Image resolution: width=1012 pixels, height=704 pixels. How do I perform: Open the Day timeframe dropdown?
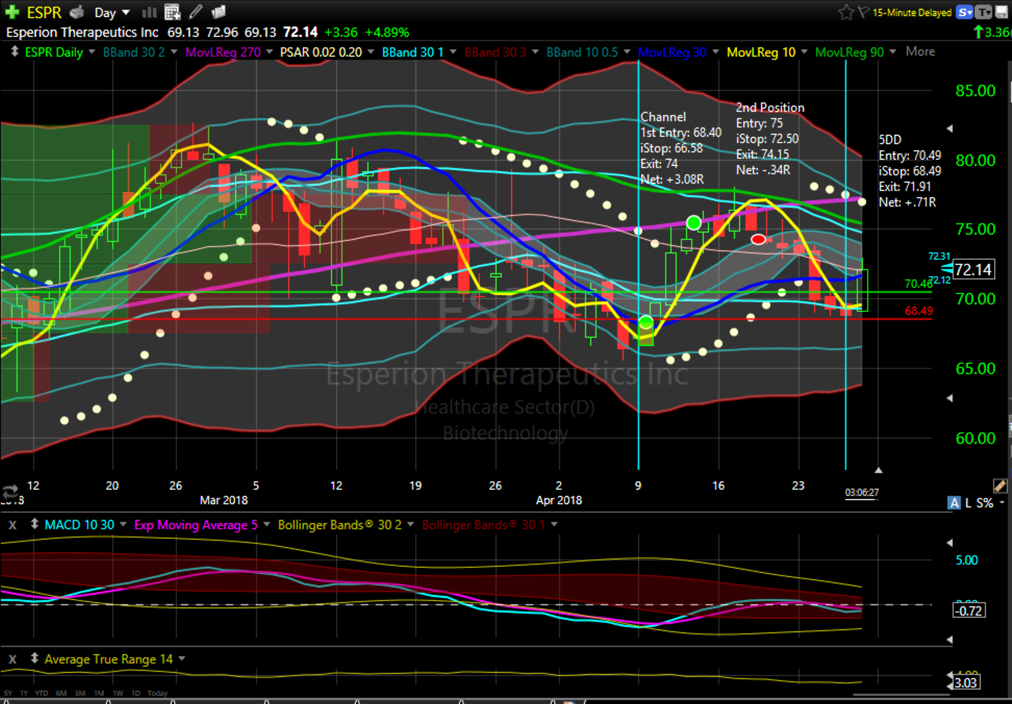pos(112,12)
